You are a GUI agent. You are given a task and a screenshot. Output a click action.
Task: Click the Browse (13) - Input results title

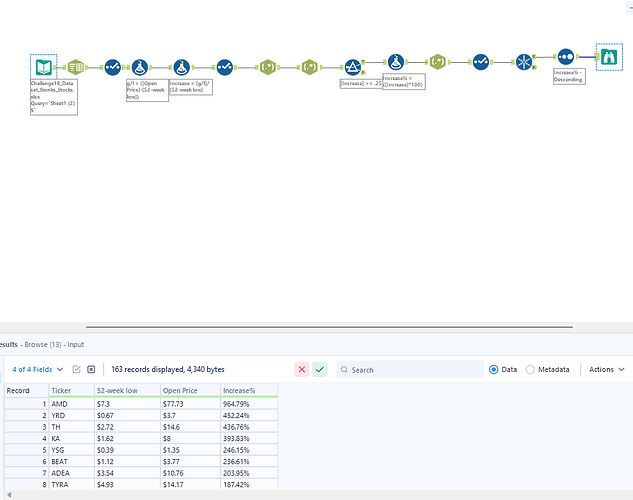click(54, 344)
